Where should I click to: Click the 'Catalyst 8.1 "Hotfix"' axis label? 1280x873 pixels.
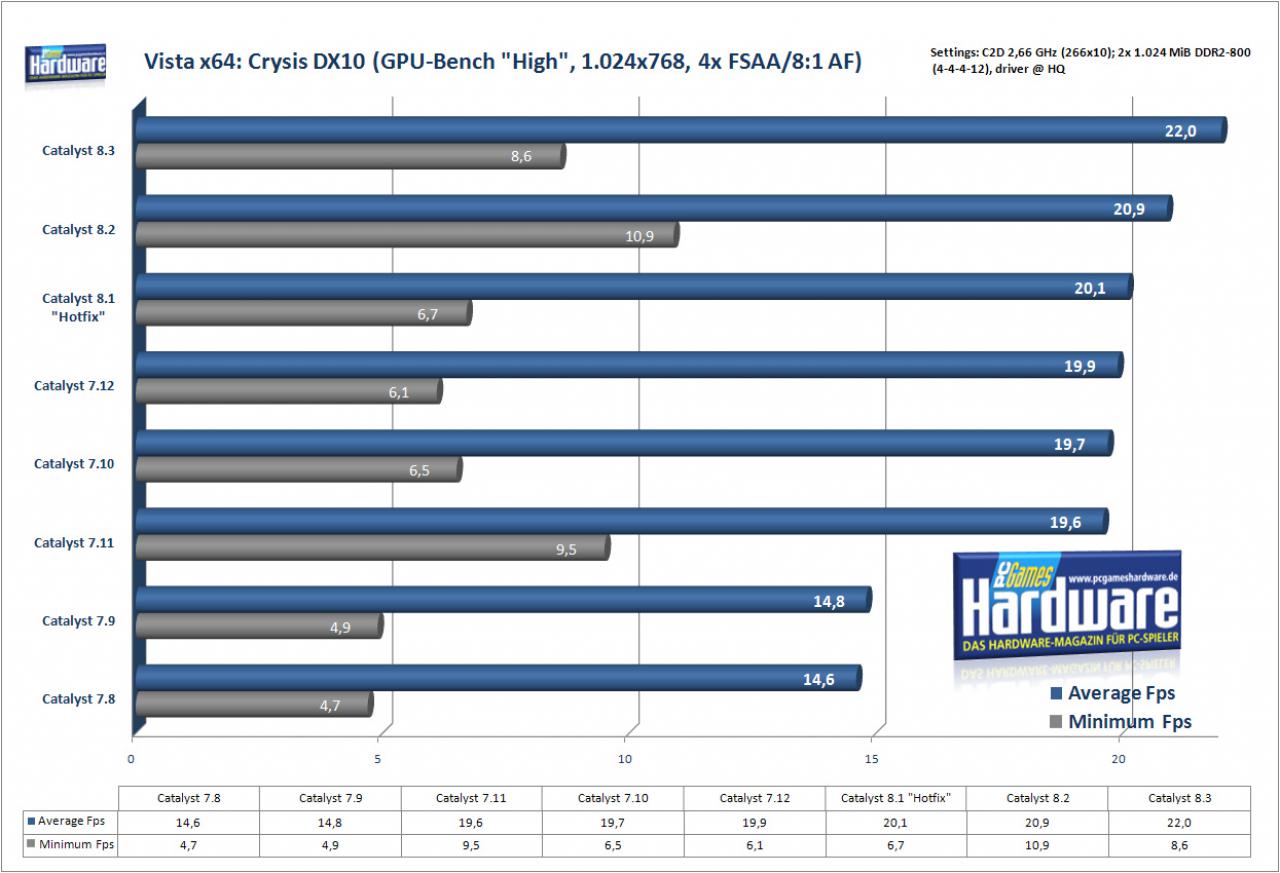tap(79, 306)
